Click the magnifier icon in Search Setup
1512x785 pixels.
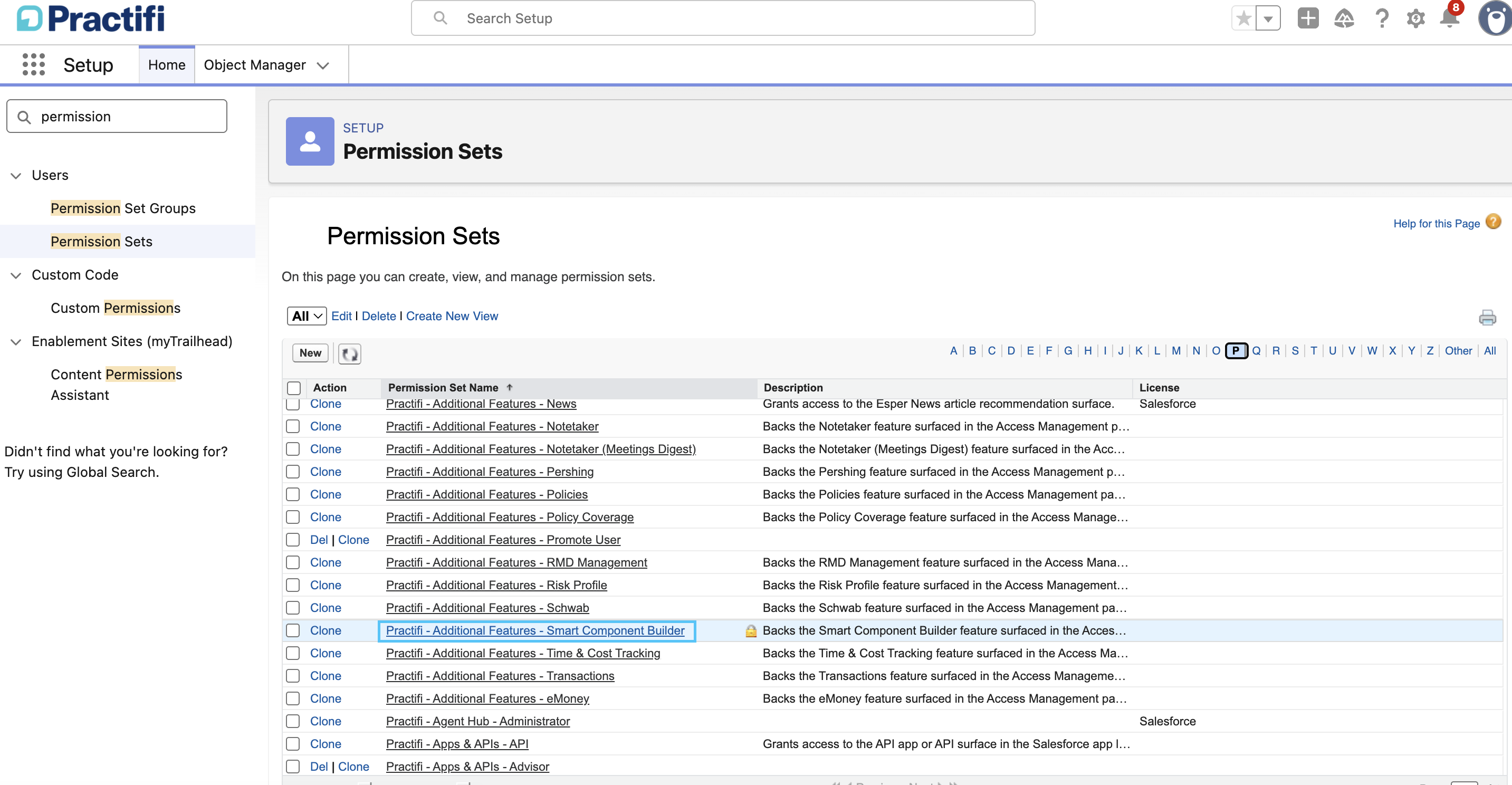440,18
